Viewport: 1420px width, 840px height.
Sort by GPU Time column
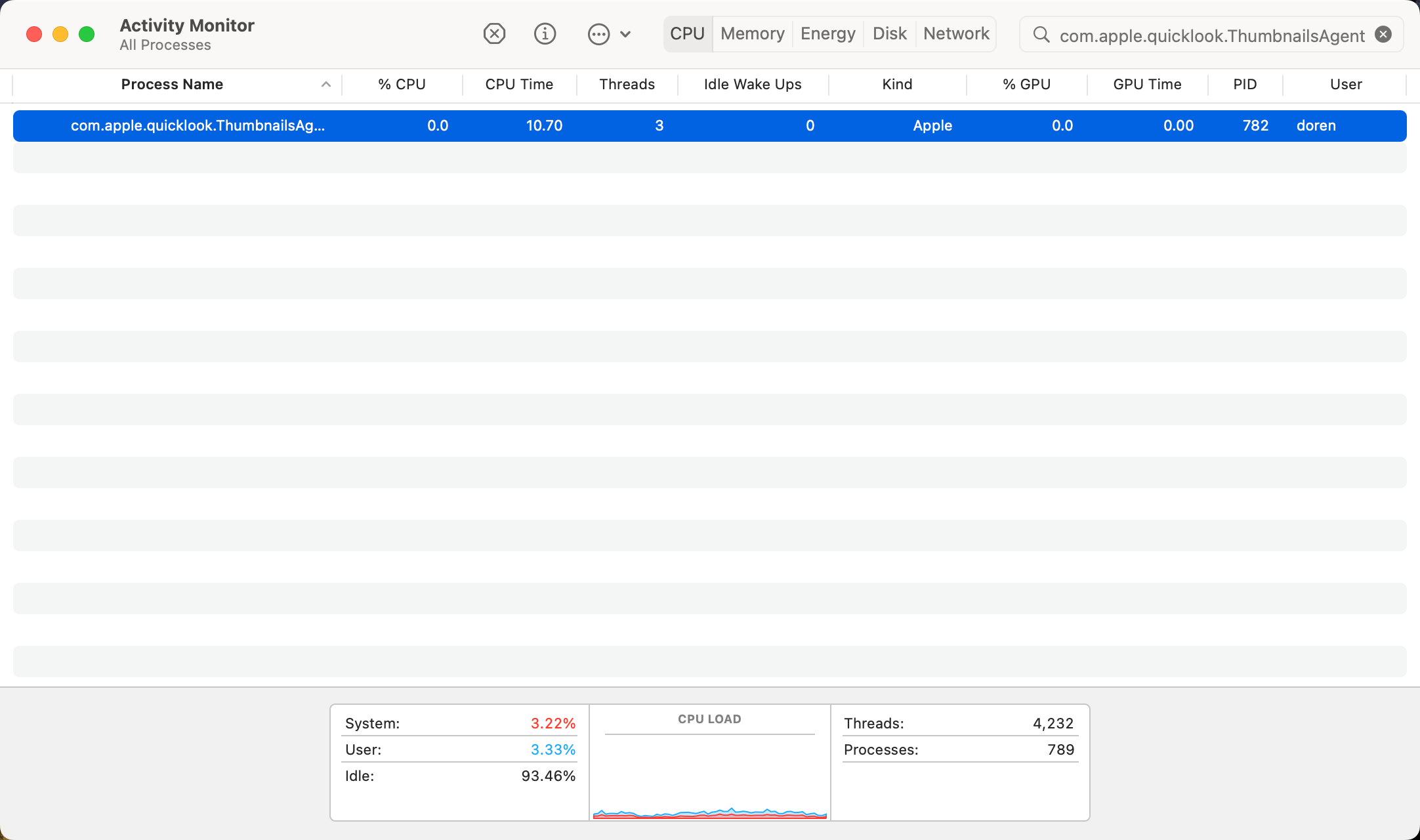tap(1147, 84)
